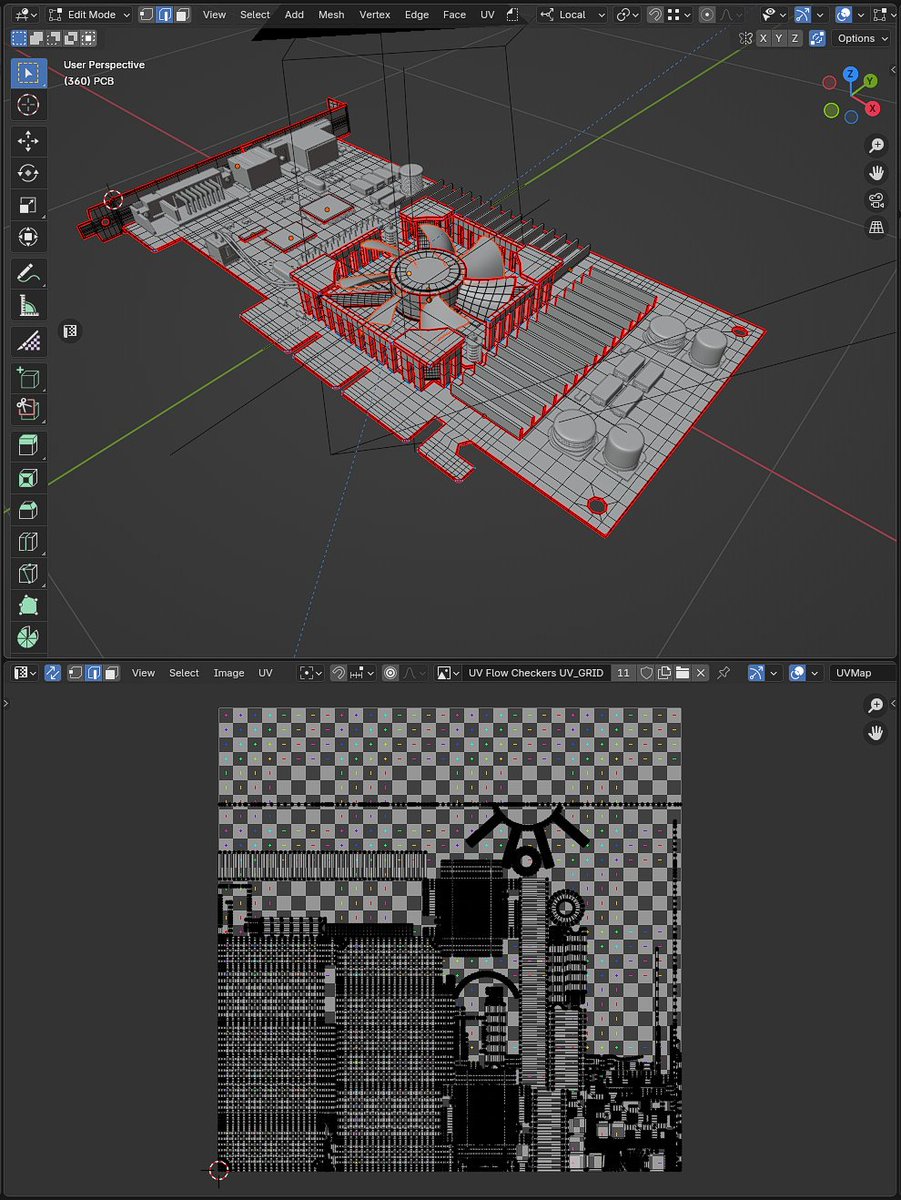The image size is (901, 1200).
Task: Open image file with the folder icon
Action: click(x=682, y=673)
